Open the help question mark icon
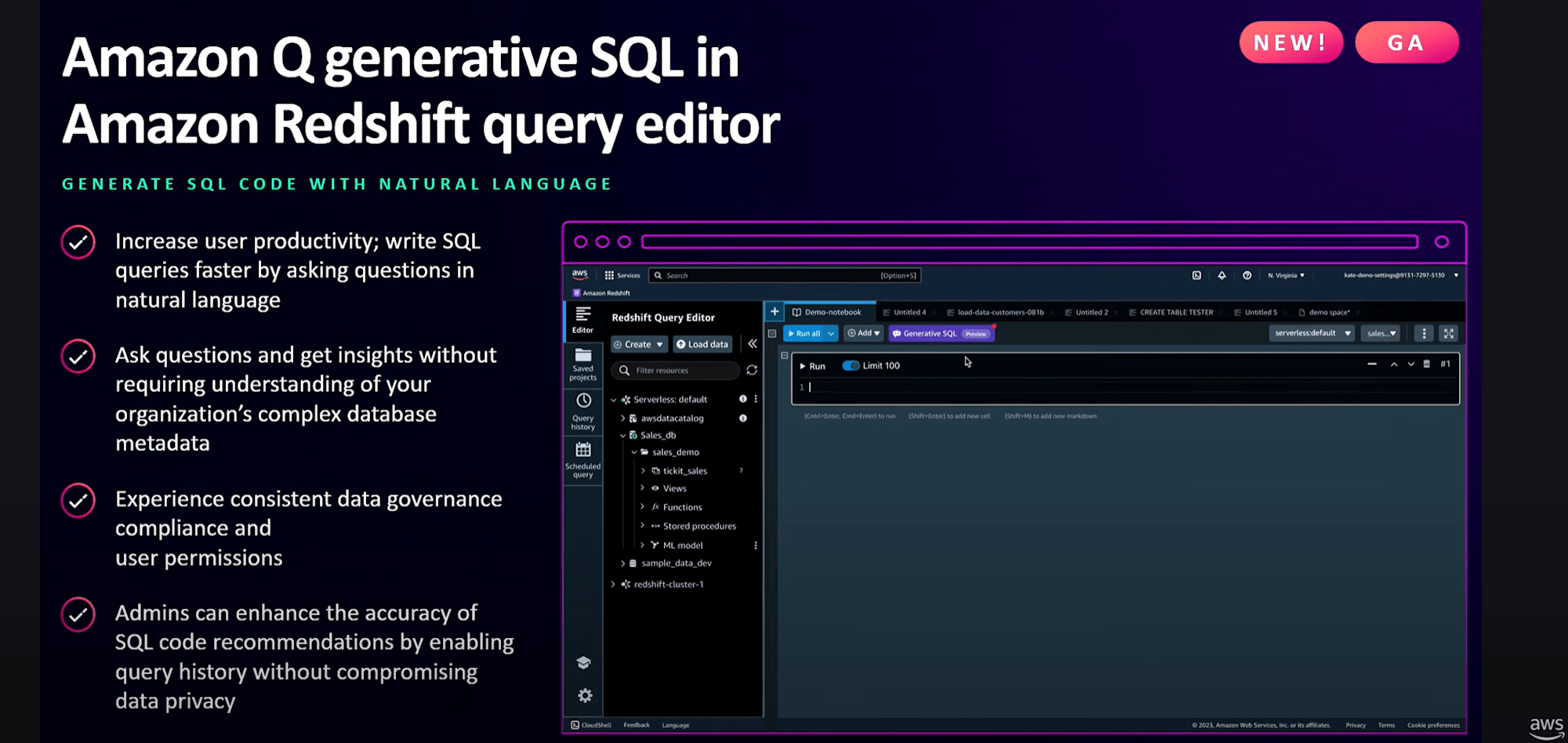Screen dimensions: 1568x743 click(x=1247, y=275)
